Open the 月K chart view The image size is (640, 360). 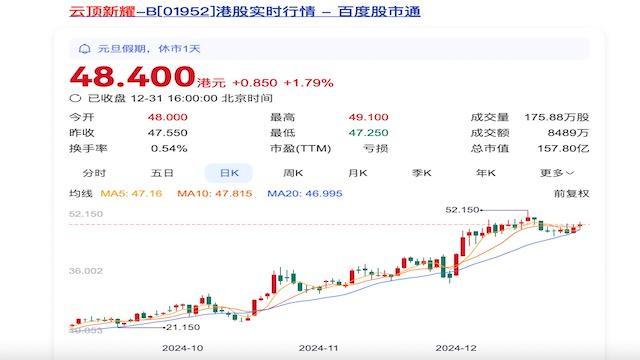358,173
